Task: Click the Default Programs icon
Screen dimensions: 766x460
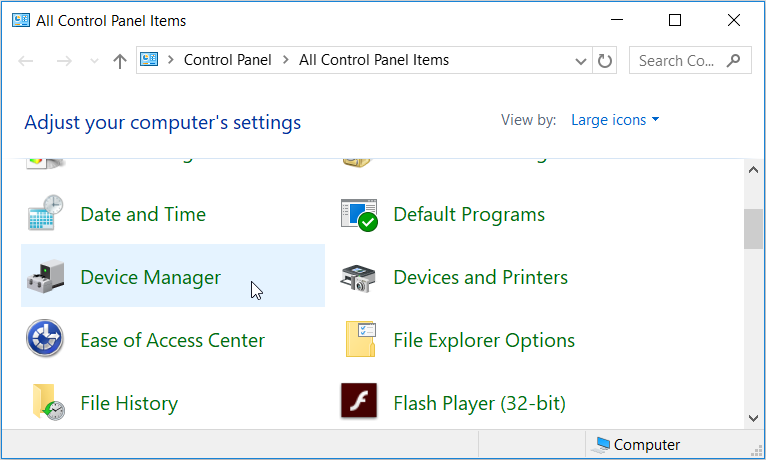Action: coord(358,215)
